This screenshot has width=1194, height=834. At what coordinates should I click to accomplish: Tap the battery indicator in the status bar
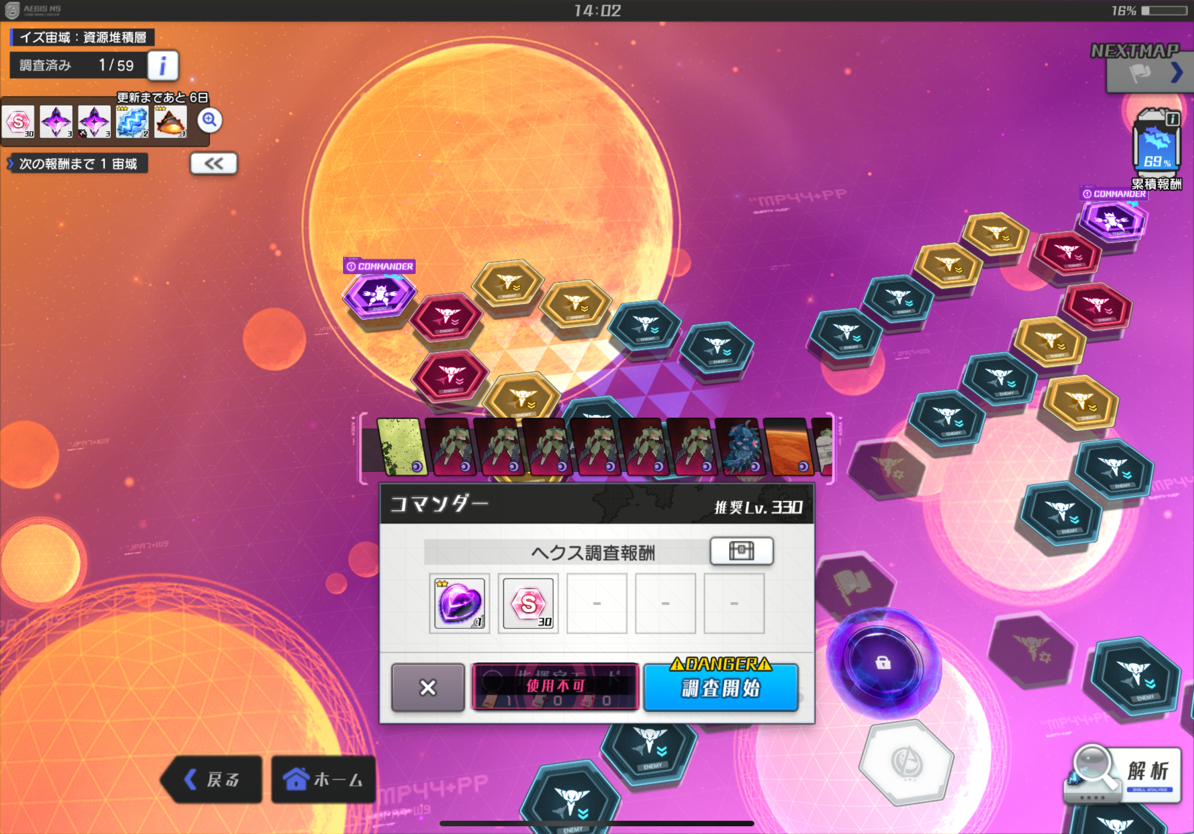1164,11
